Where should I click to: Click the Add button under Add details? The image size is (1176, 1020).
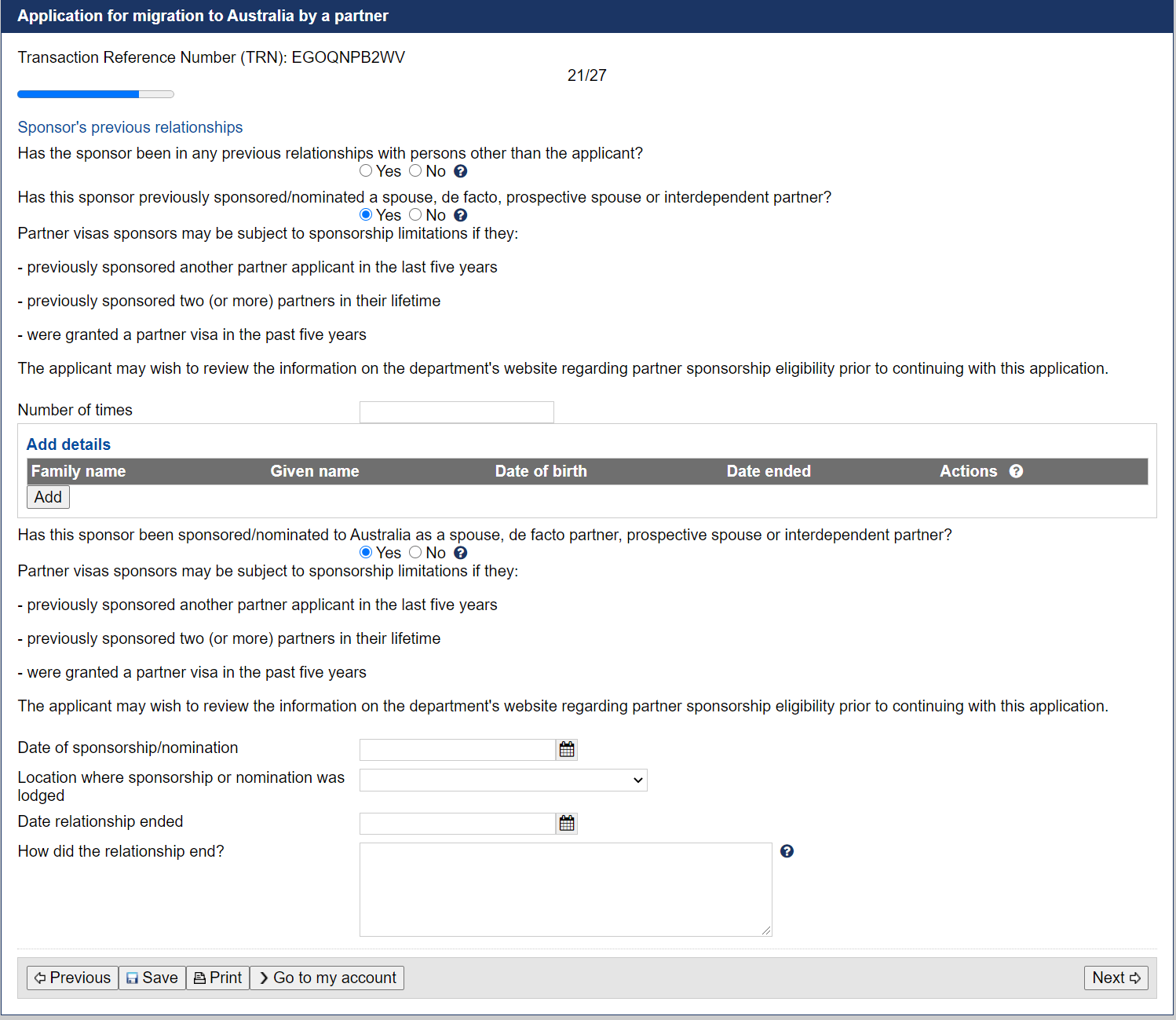48,497
